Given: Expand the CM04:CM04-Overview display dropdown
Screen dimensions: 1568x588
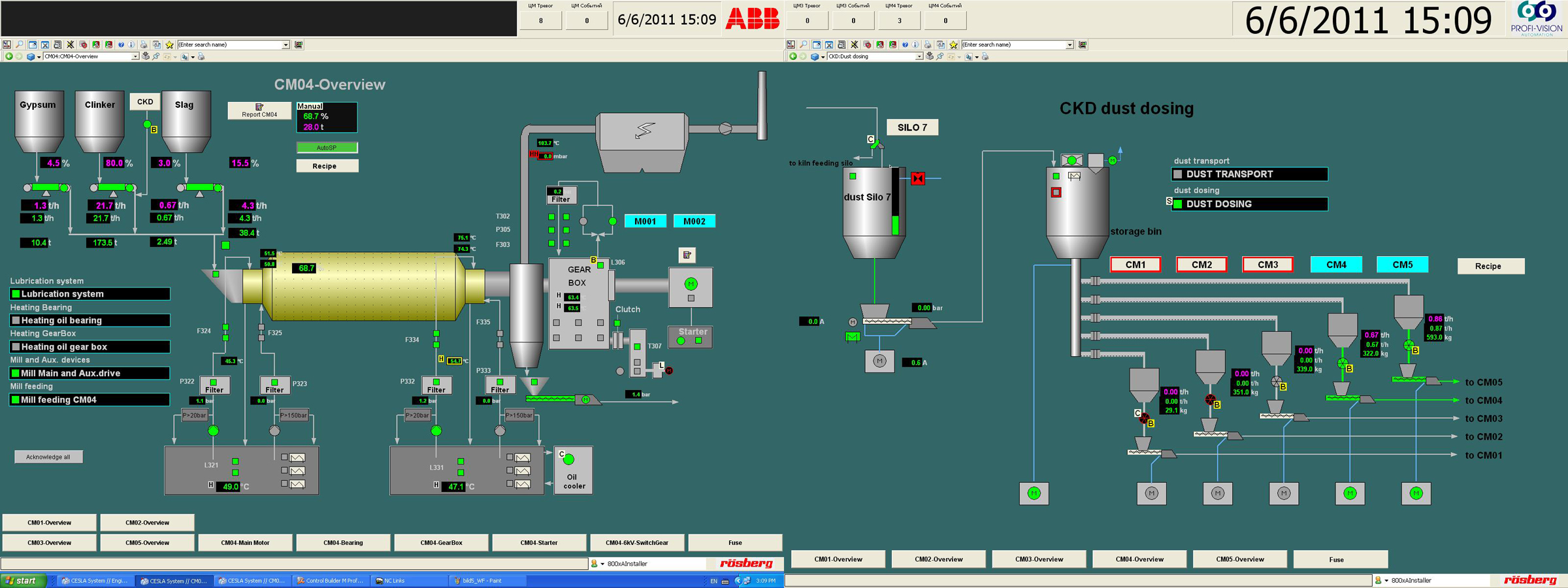Looking at the screenshot, I should pyautogui.click(x=135, y=57).
